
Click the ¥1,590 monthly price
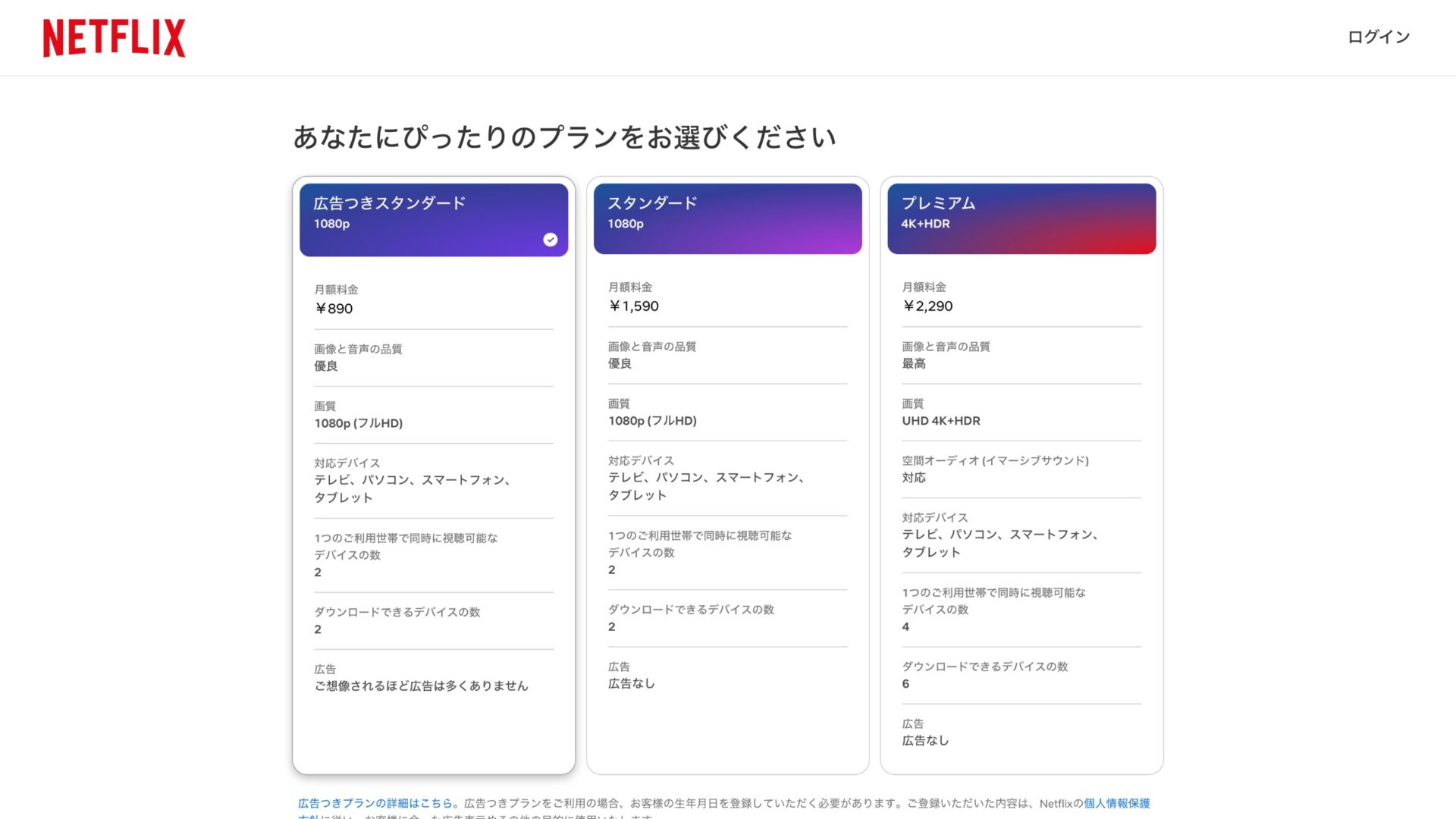634,306
